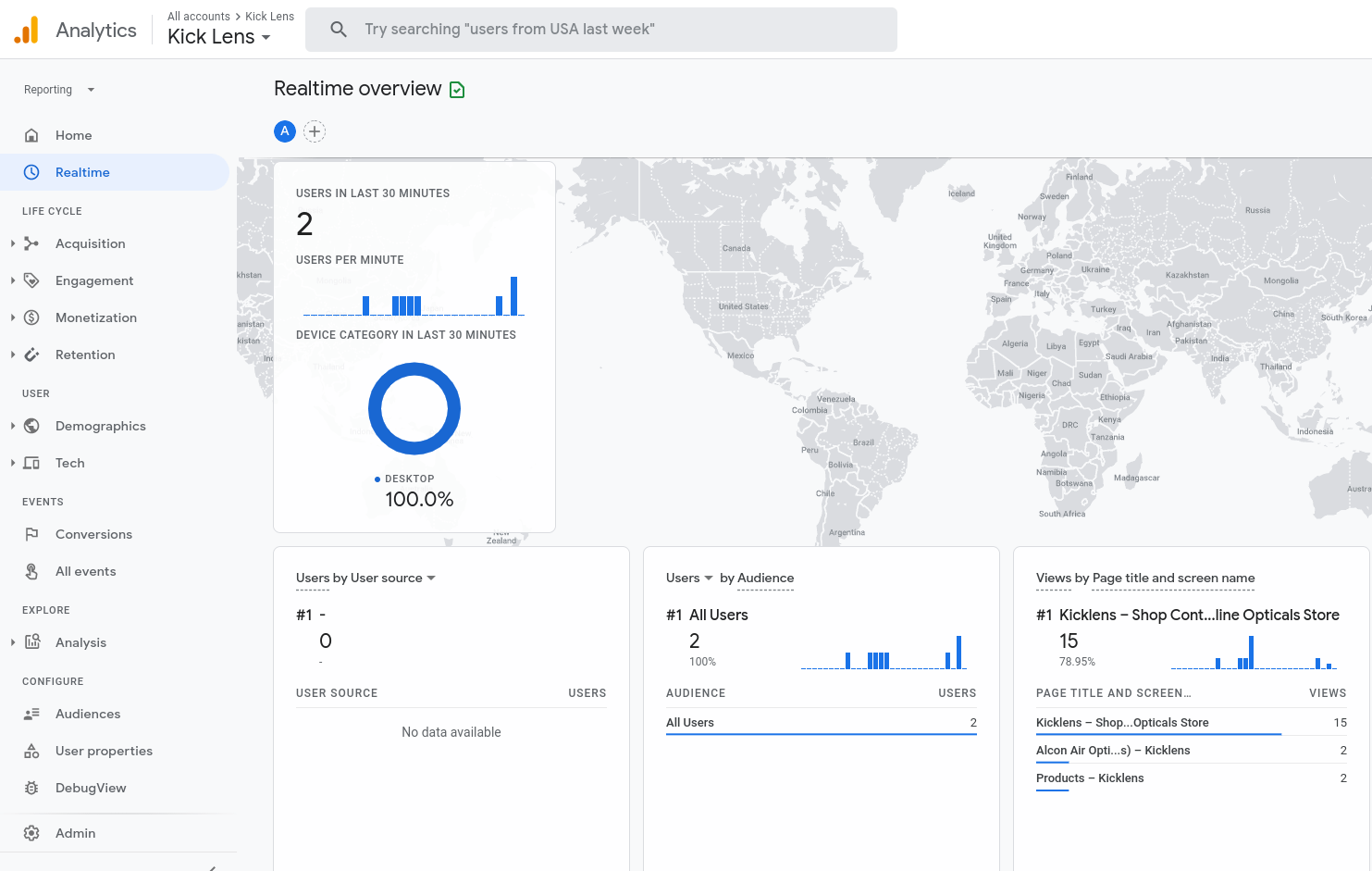Image resolution: width=1372 pixels, height=871 pixels.
Task: Click the search magnifier icon
Action: (339, 30)
